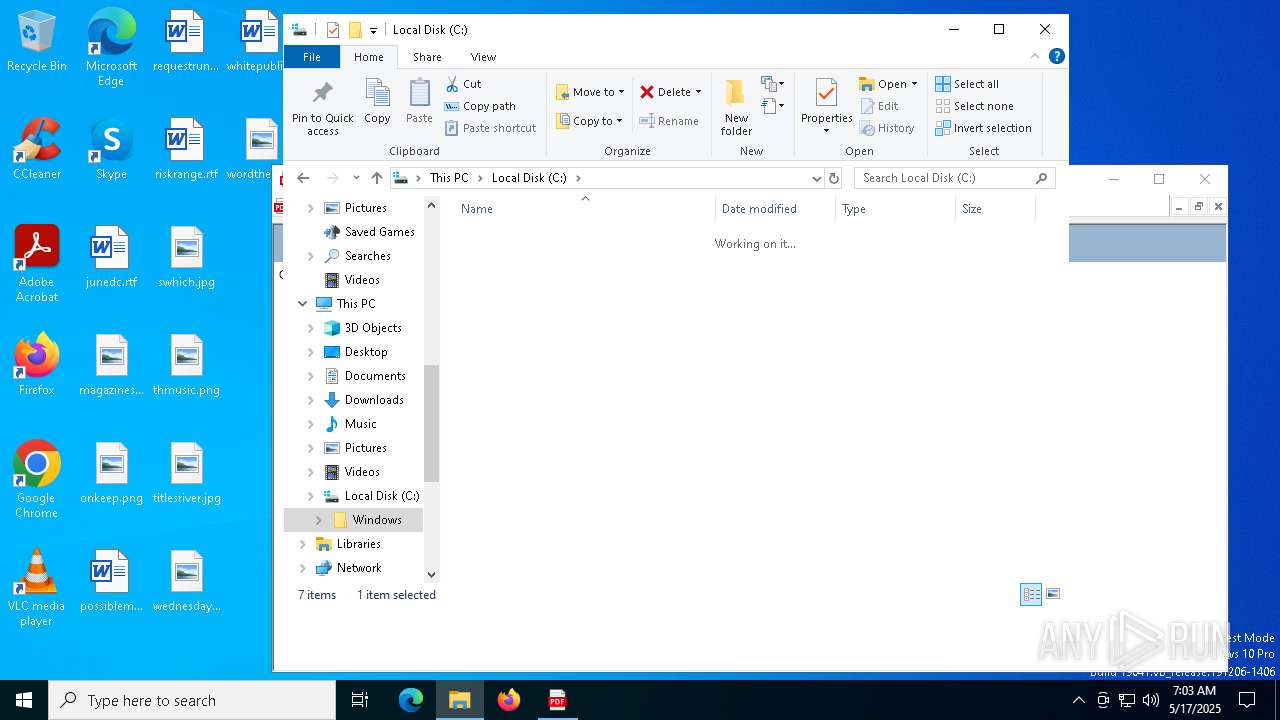Open the File tab
This screenshot has width=1280, height=720.
312,57
